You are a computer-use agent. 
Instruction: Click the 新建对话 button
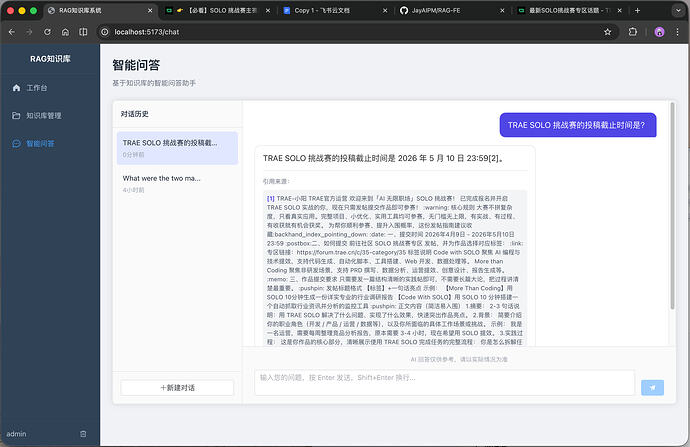coord(177,388)
